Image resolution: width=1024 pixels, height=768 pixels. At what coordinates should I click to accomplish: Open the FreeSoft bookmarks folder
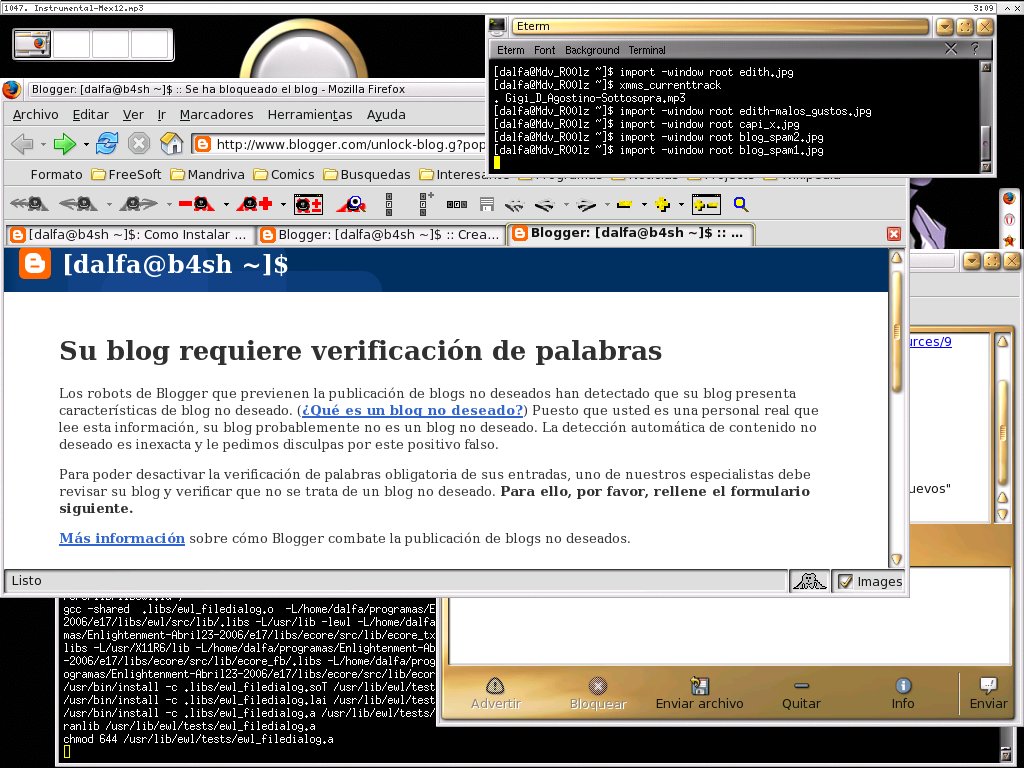coord(127,174)
